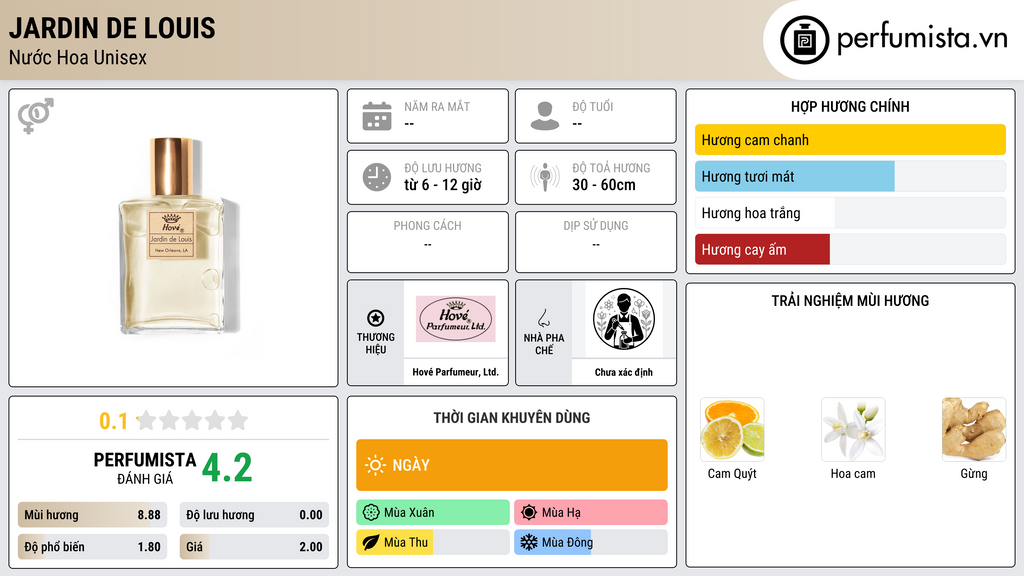Open the Chưa xác định perfumer label
The image size is (1024, 576).
click(x=624, y=372)
